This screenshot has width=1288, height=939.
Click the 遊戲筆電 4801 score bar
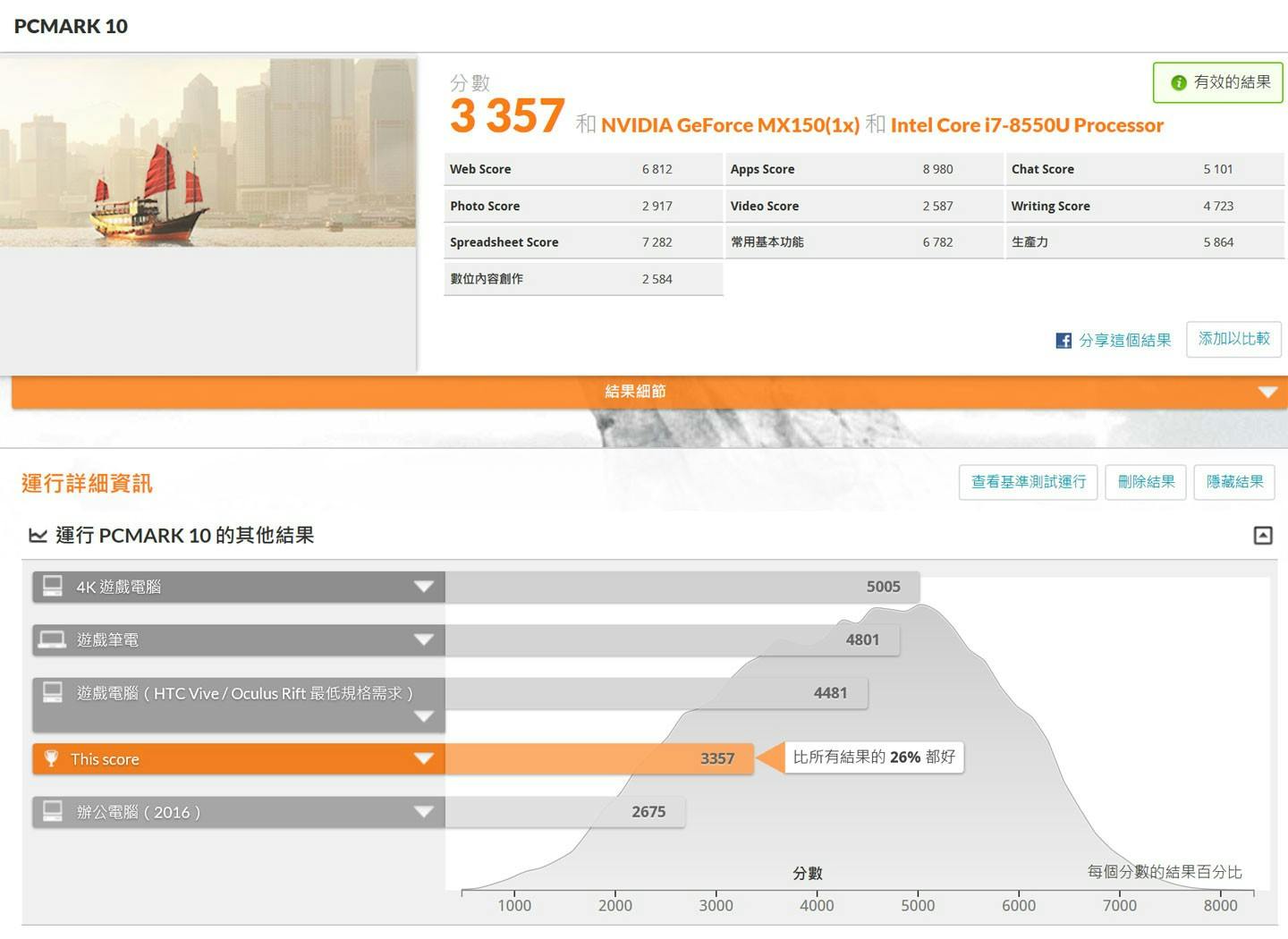673,639
